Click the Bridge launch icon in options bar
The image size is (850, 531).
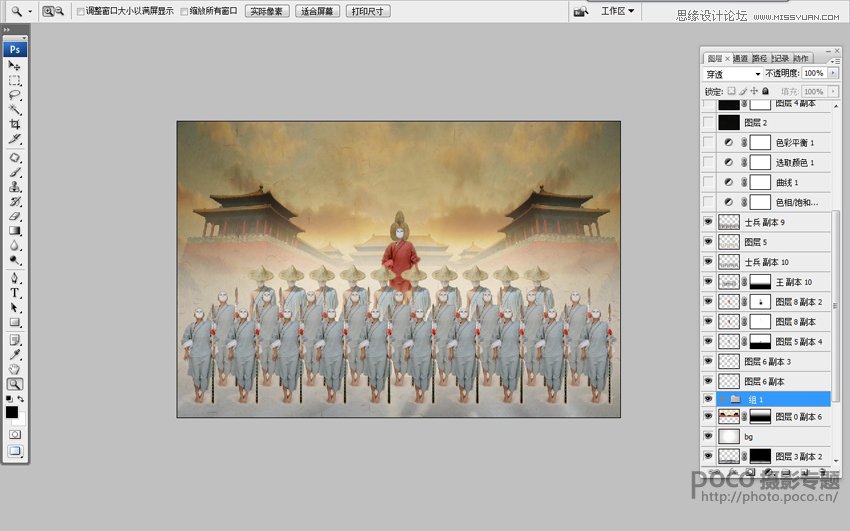coord(581,11)
